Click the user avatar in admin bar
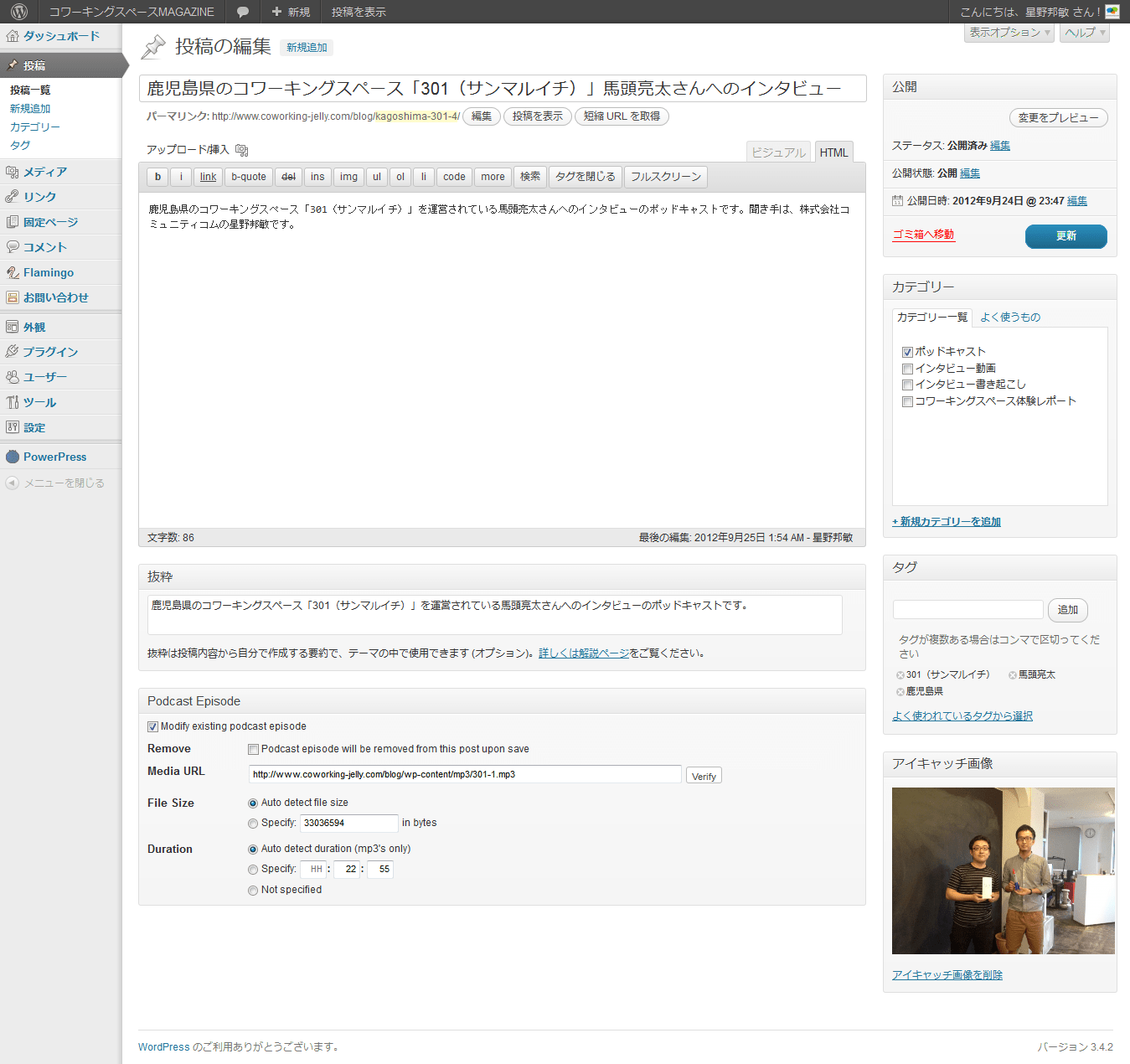This screenshot has height=1064, width=1130. (1112, 12)
